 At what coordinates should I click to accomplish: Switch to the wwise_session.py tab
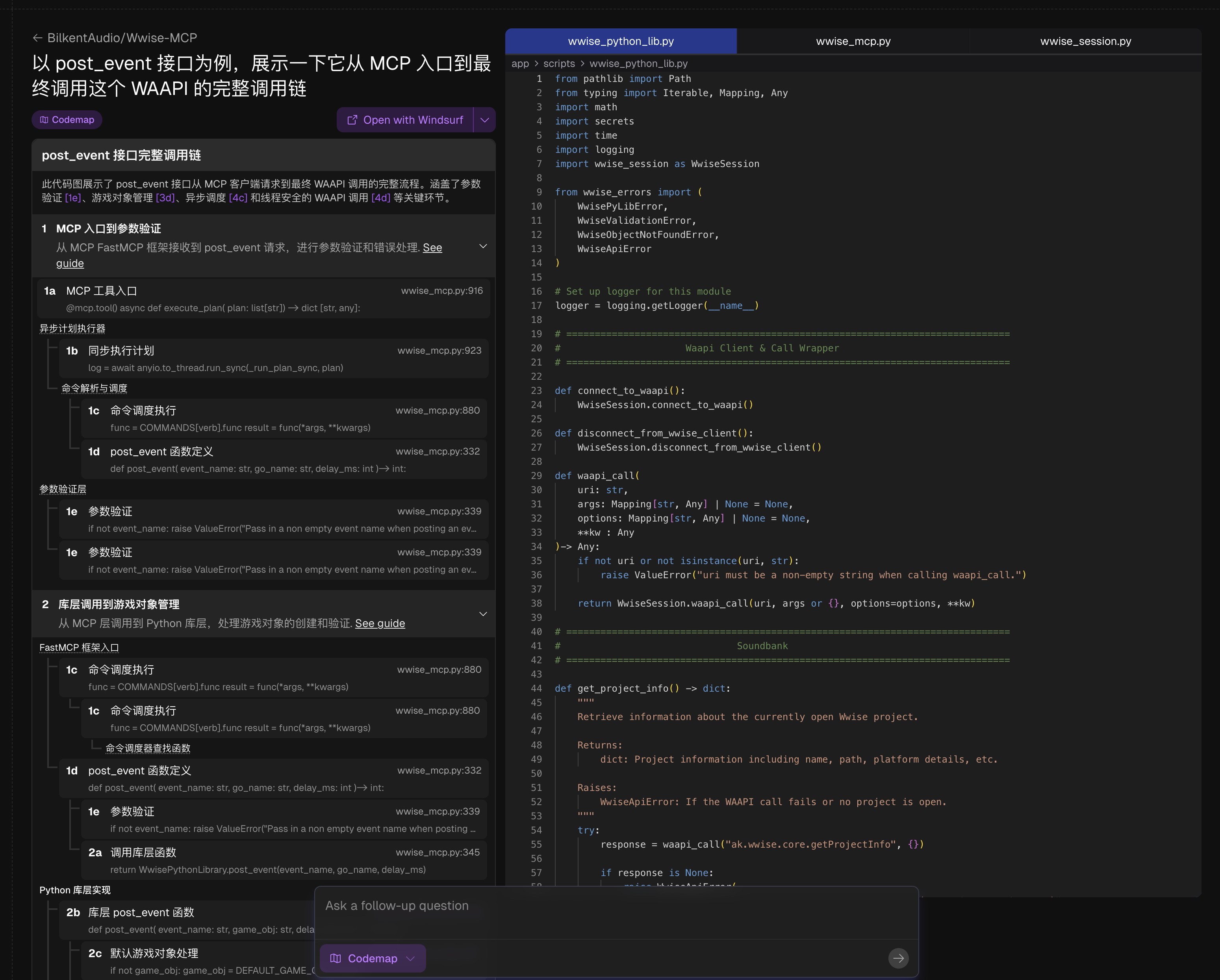(1085, 41)
